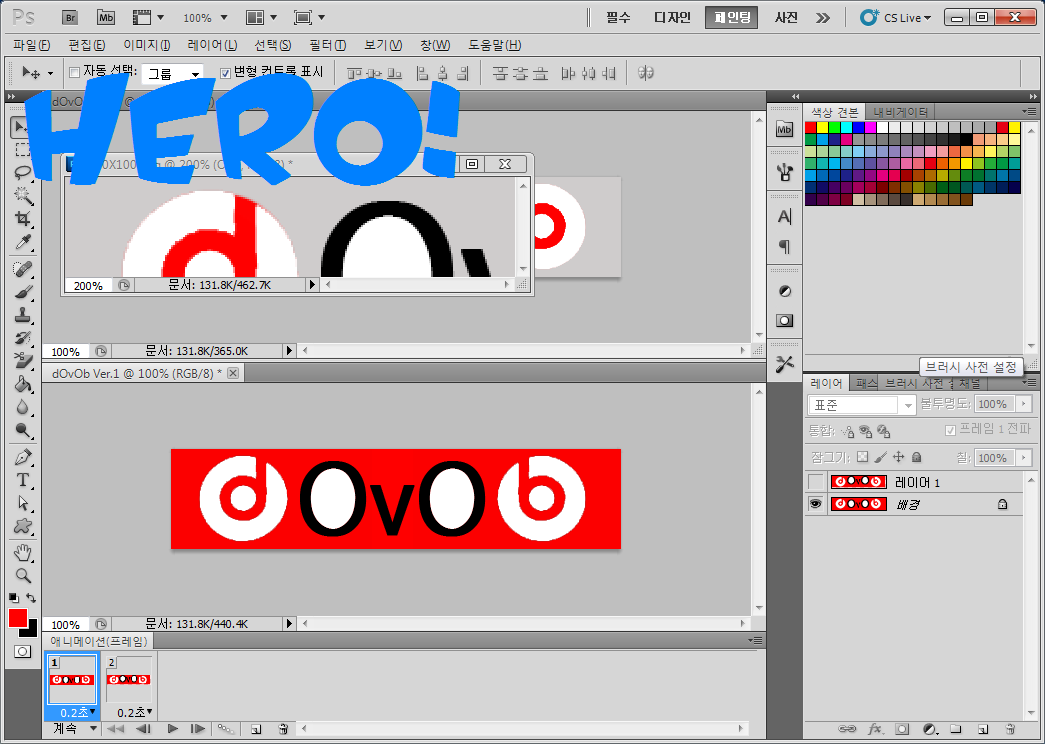Open the opacity 100% slider arrow

click(x=1024, y=404)
